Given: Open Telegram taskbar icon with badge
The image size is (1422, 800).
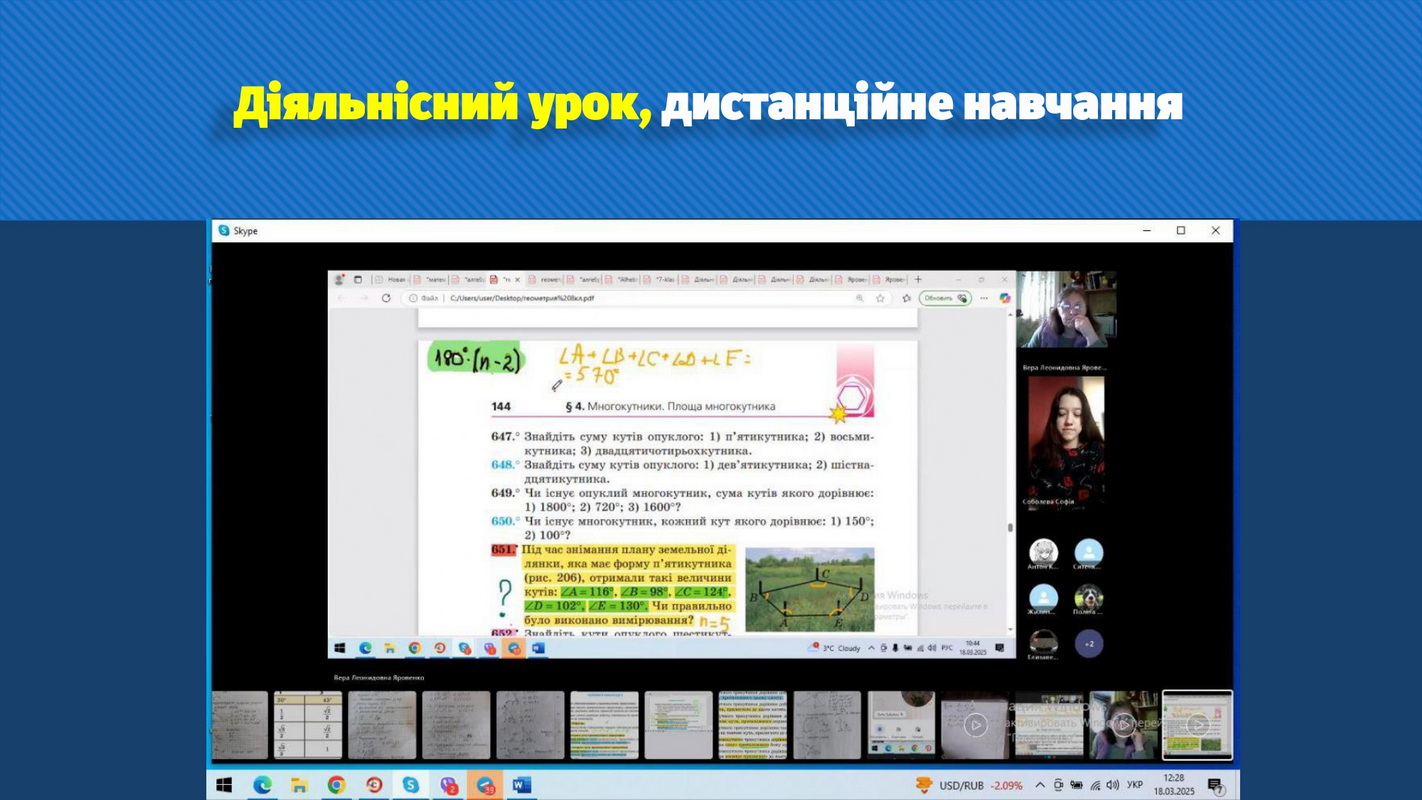Looking at the screenshot, I should (485, 786).
